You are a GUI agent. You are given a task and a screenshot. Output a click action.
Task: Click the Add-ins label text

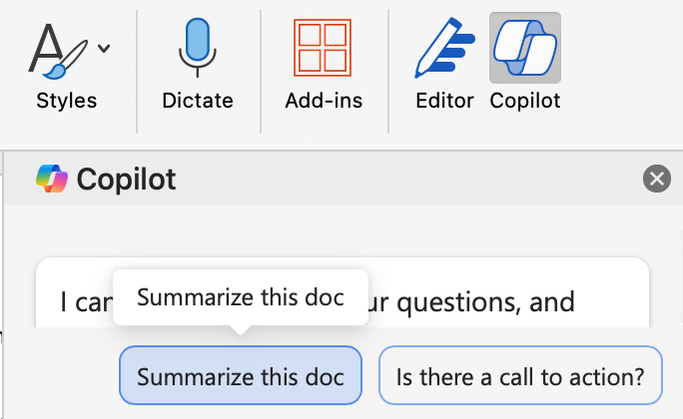point(323,101)
